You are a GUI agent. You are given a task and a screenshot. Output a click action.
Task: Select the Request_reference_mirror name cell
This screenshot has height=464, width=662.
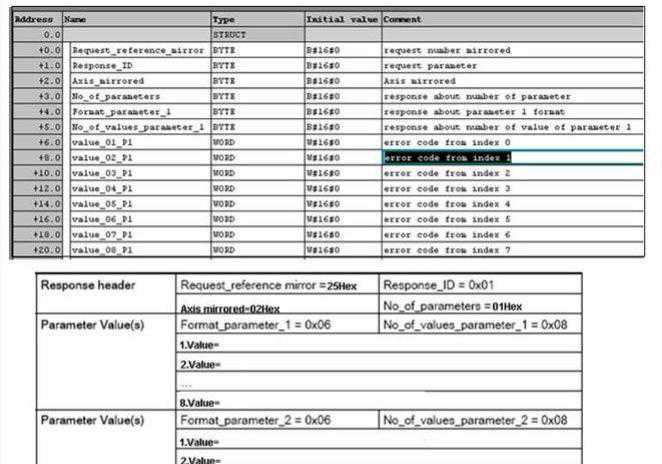(136, 50)
